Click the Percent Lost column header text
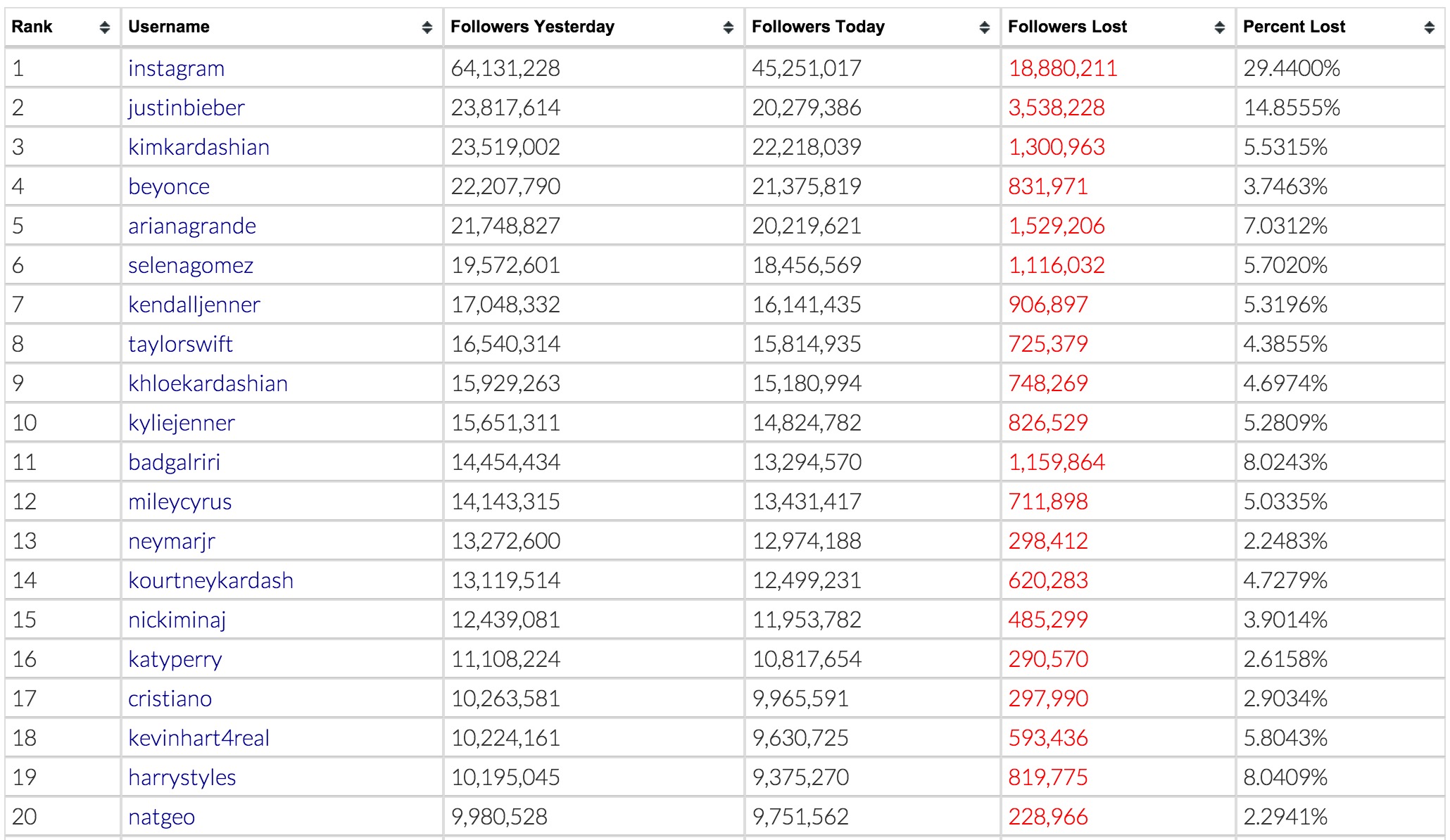The height and width of the screenshot is (840, 1450). pos(1294,27)
